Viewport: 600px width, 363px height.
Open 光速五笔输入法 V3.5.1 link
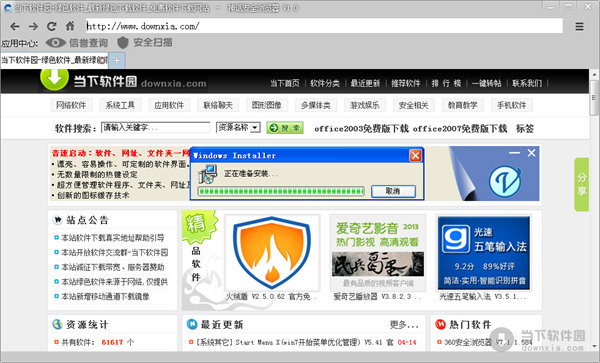[x=483, y=296]
